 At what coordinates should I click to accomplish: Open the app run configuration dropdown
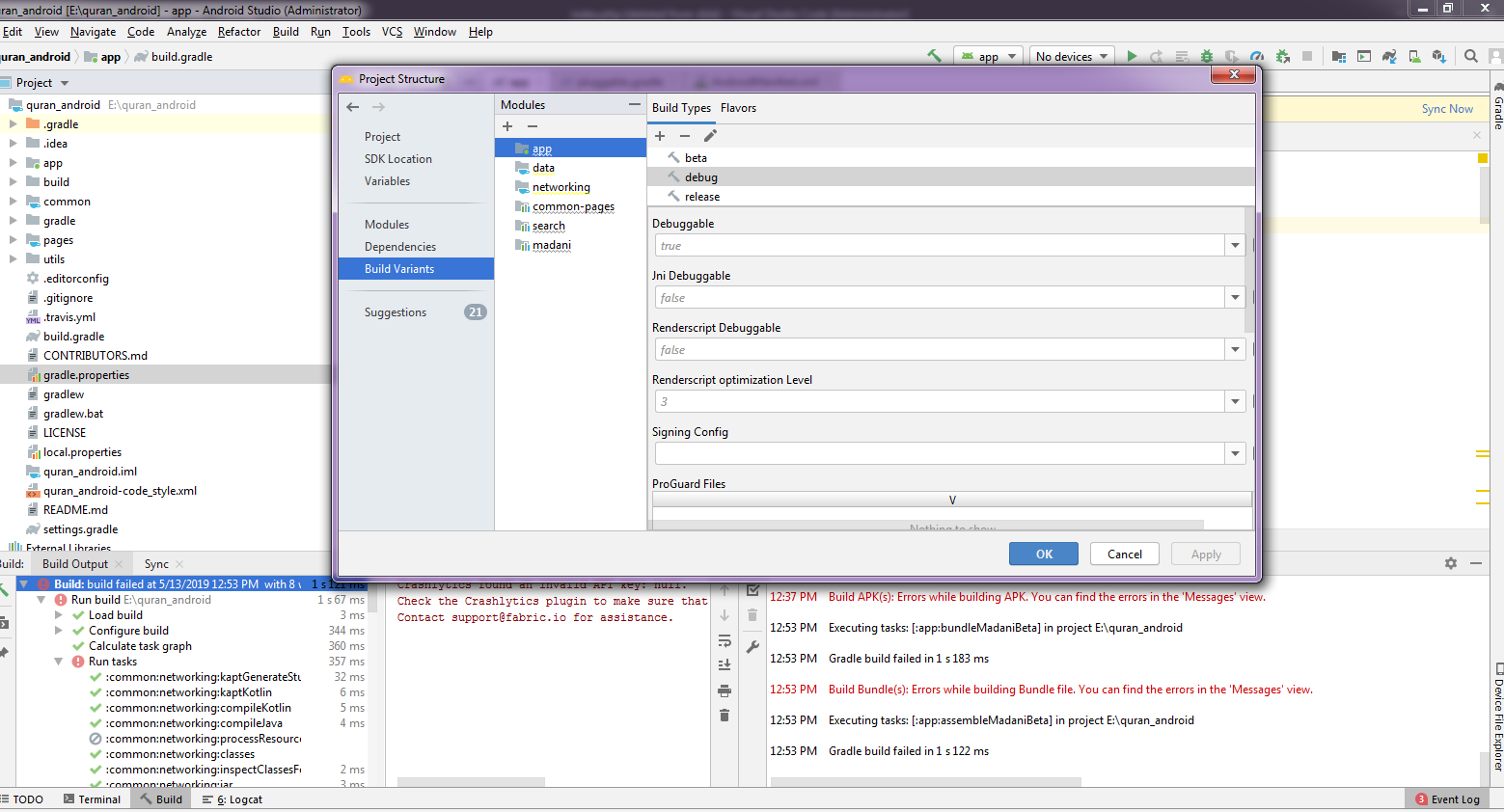click(x=989, y=56)
